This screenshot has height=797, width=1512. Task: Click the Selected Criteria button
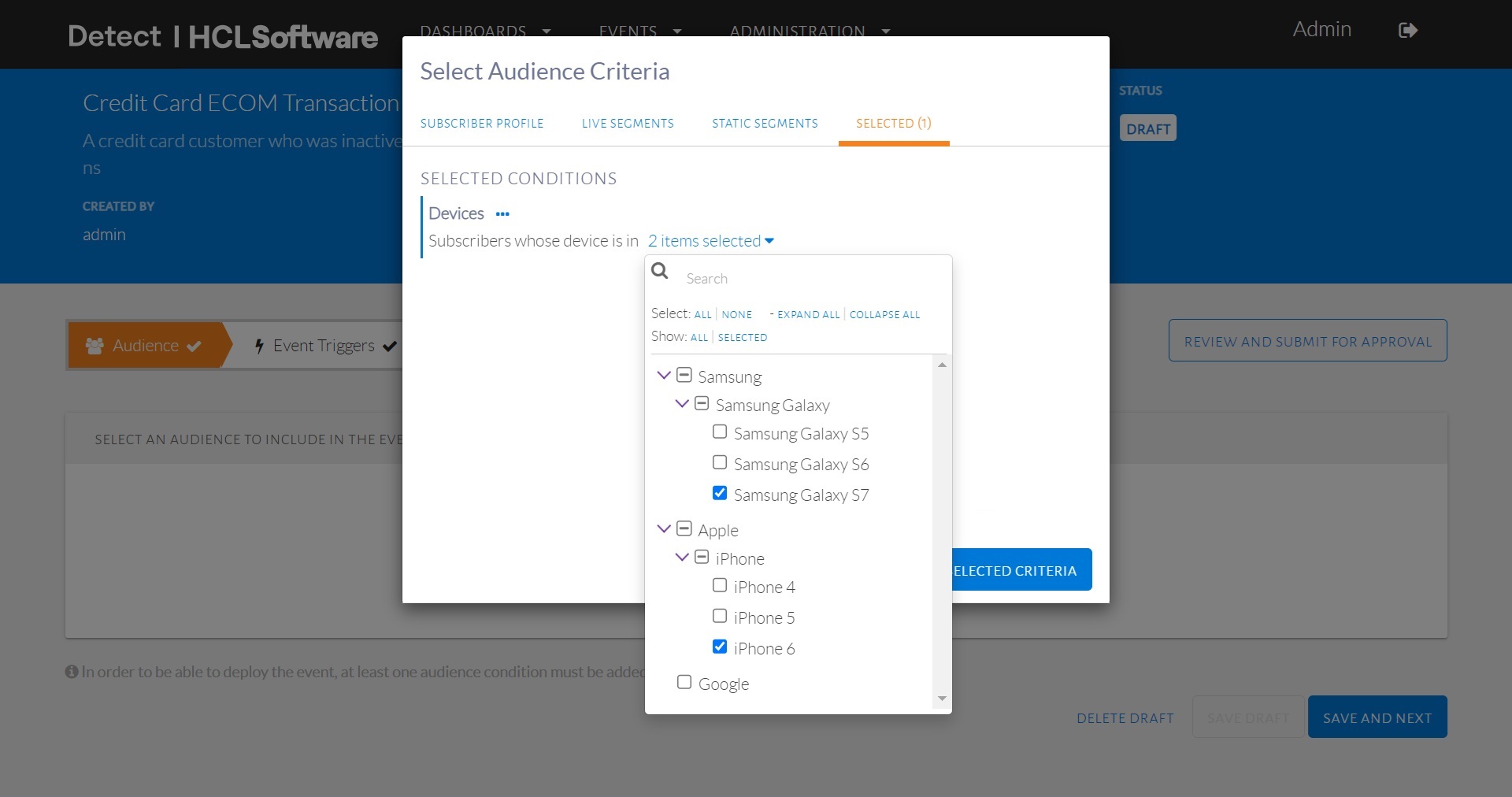[x=1021, y=569]
